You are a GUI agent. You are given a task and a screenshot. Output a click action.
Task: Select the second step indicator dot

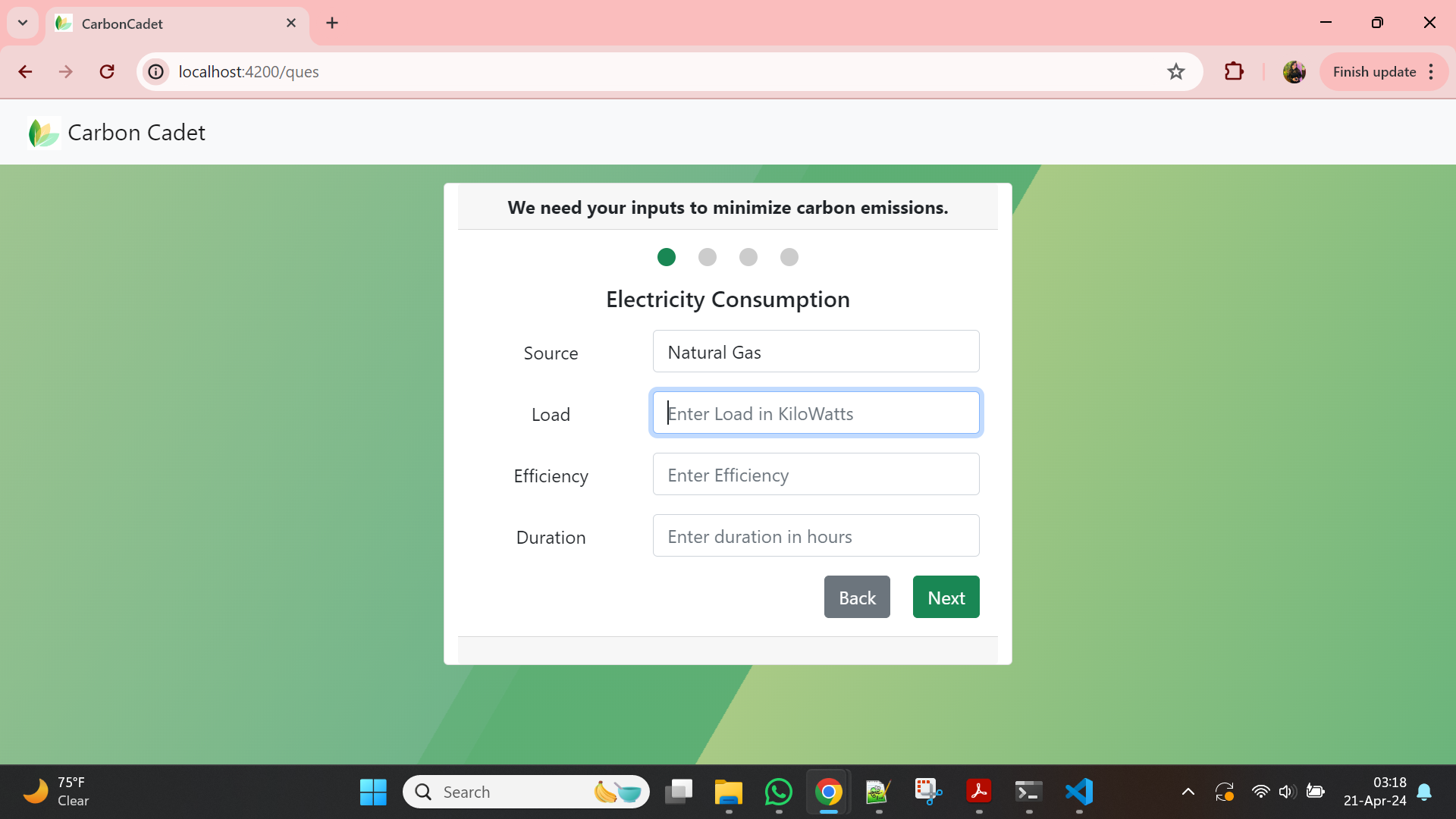(708, 257)
